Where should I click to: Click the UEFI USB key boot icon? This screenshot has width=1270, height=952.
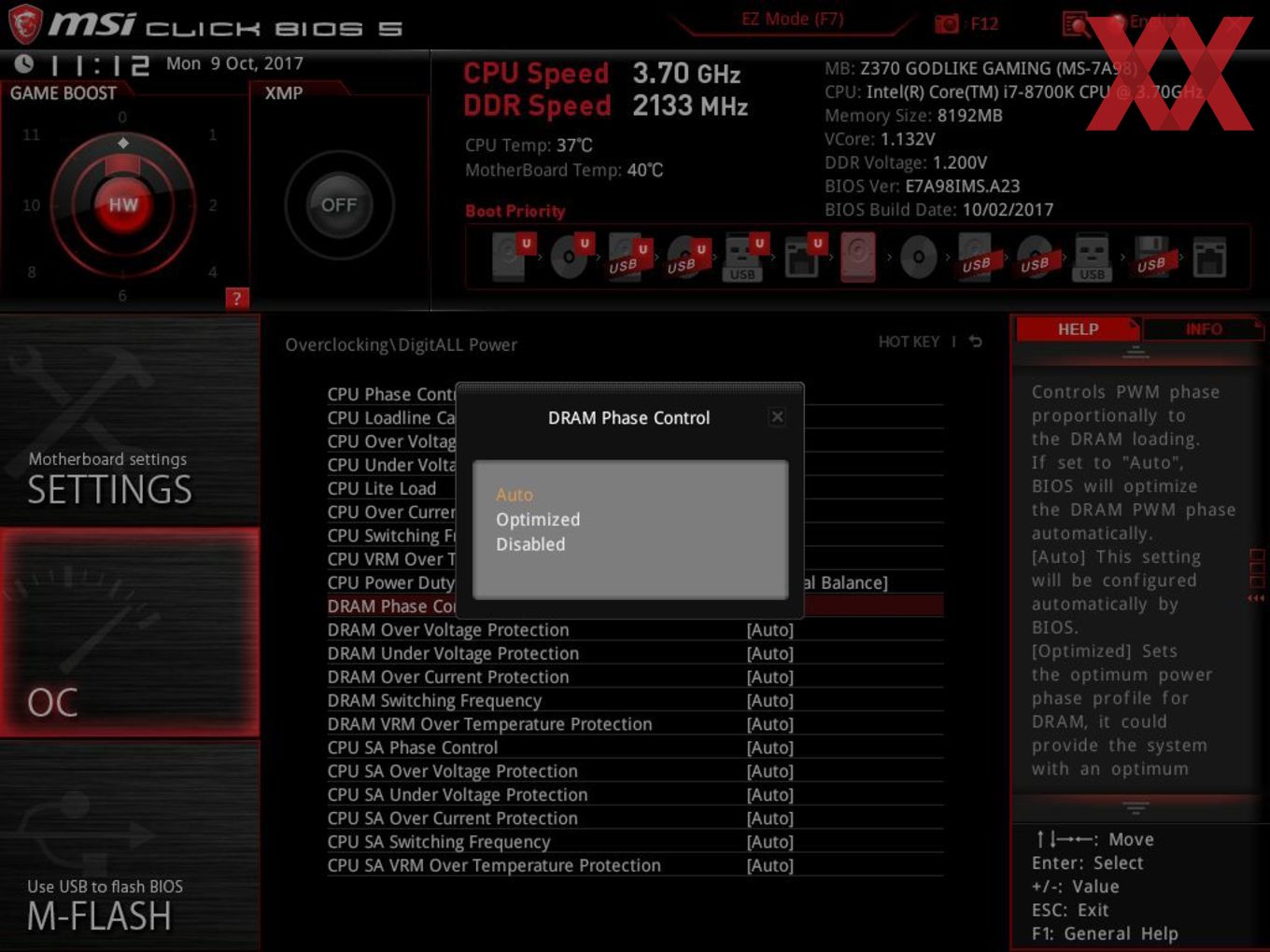744,257
